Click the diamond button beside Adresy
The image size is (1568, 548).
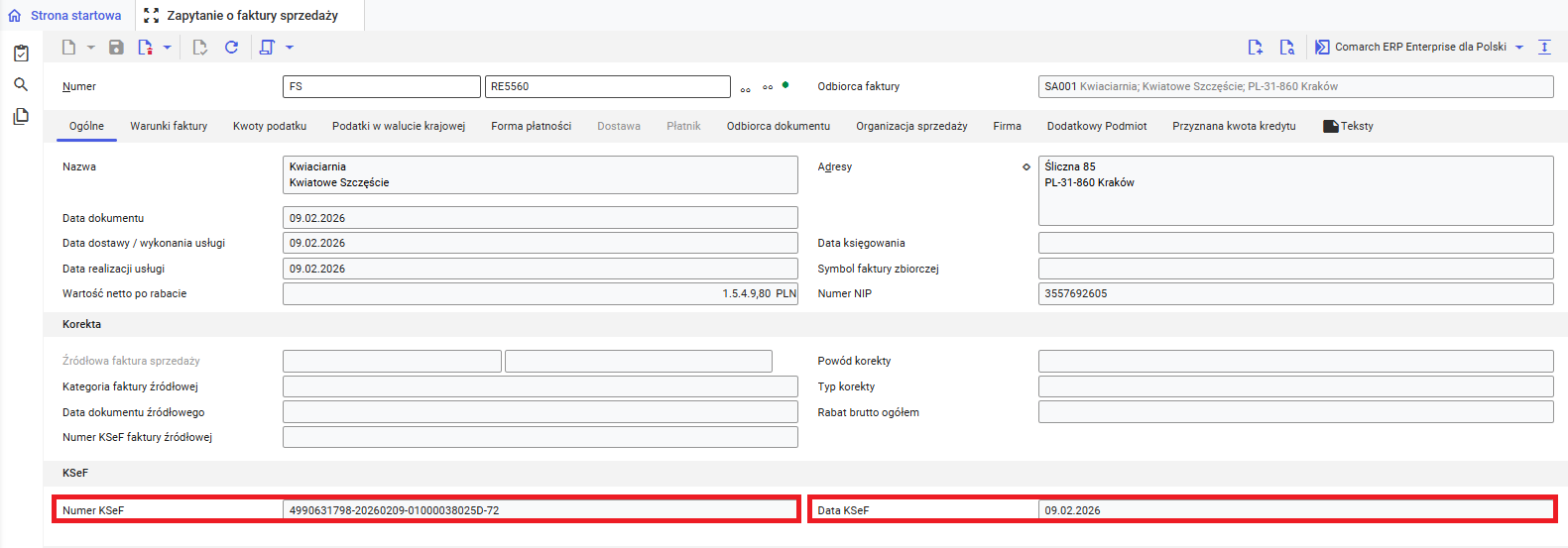tap(1025, 167)
